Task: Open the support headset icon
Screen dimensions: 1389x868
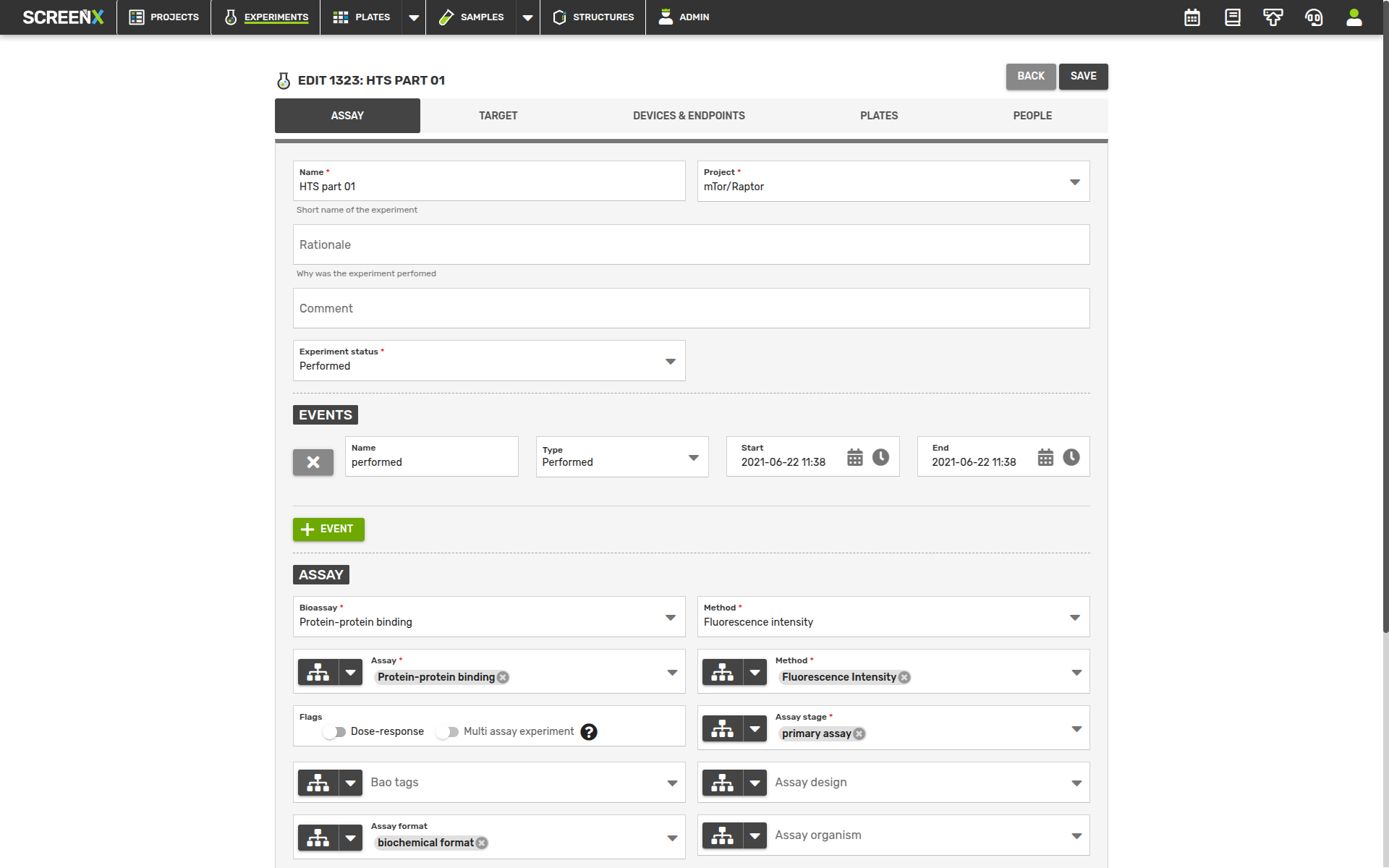Action: click(1314, 17)
